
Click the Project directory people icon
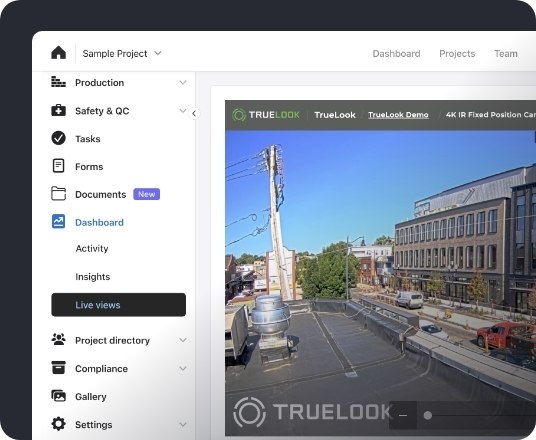click(58, 339)
